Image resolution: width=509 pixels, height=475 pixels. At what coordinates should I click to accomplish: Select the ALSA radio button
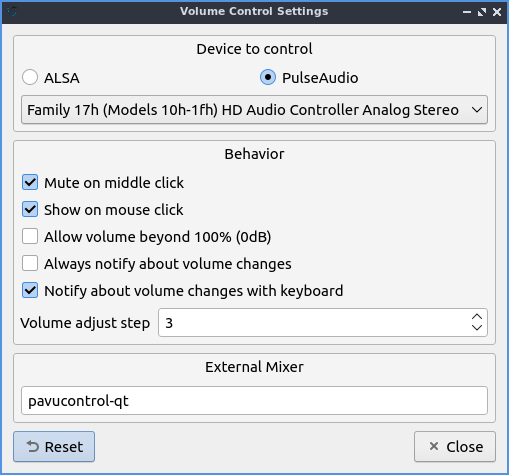click(30, 77)
